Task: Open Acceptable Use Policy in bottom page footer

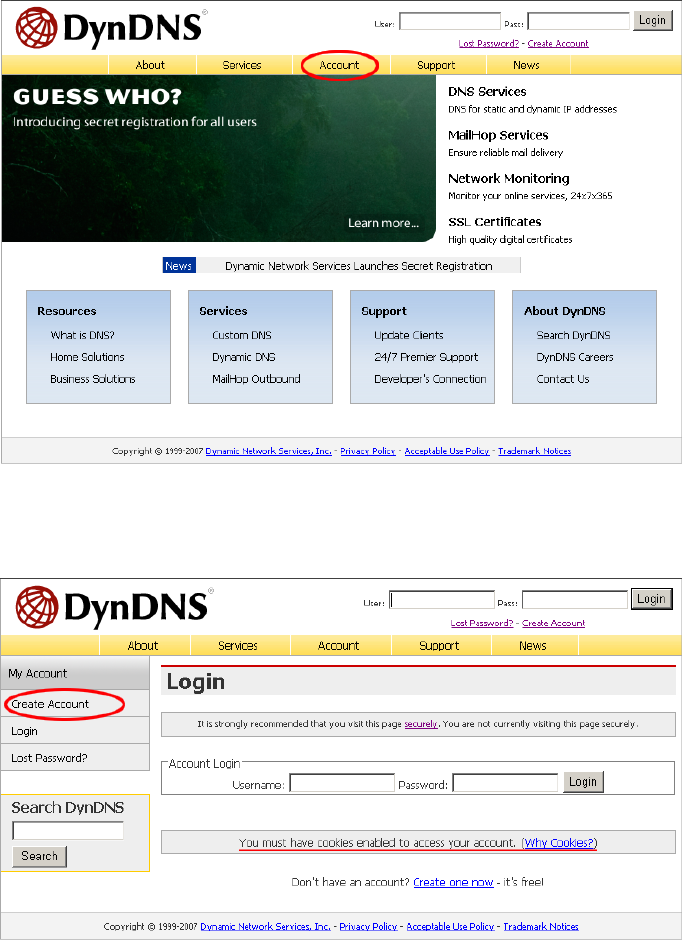Action: [450, 926]
